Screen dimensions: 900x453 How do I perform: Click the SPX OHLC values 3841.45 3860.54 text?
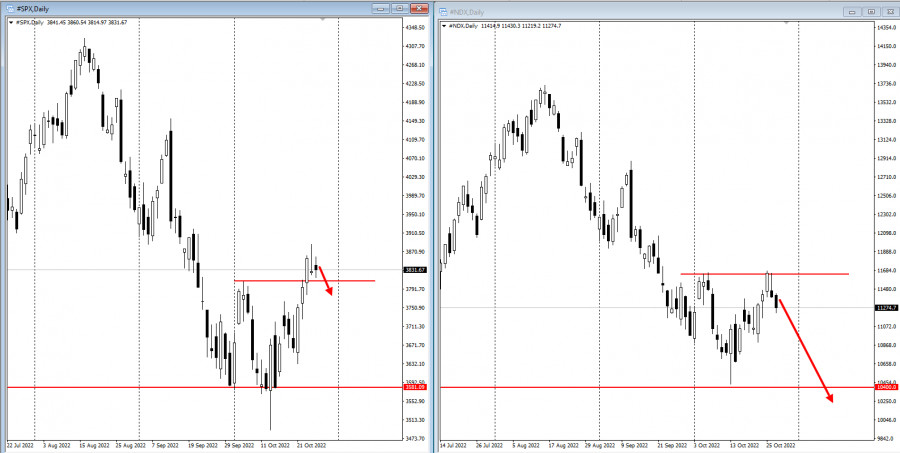(x=65, y=22)
